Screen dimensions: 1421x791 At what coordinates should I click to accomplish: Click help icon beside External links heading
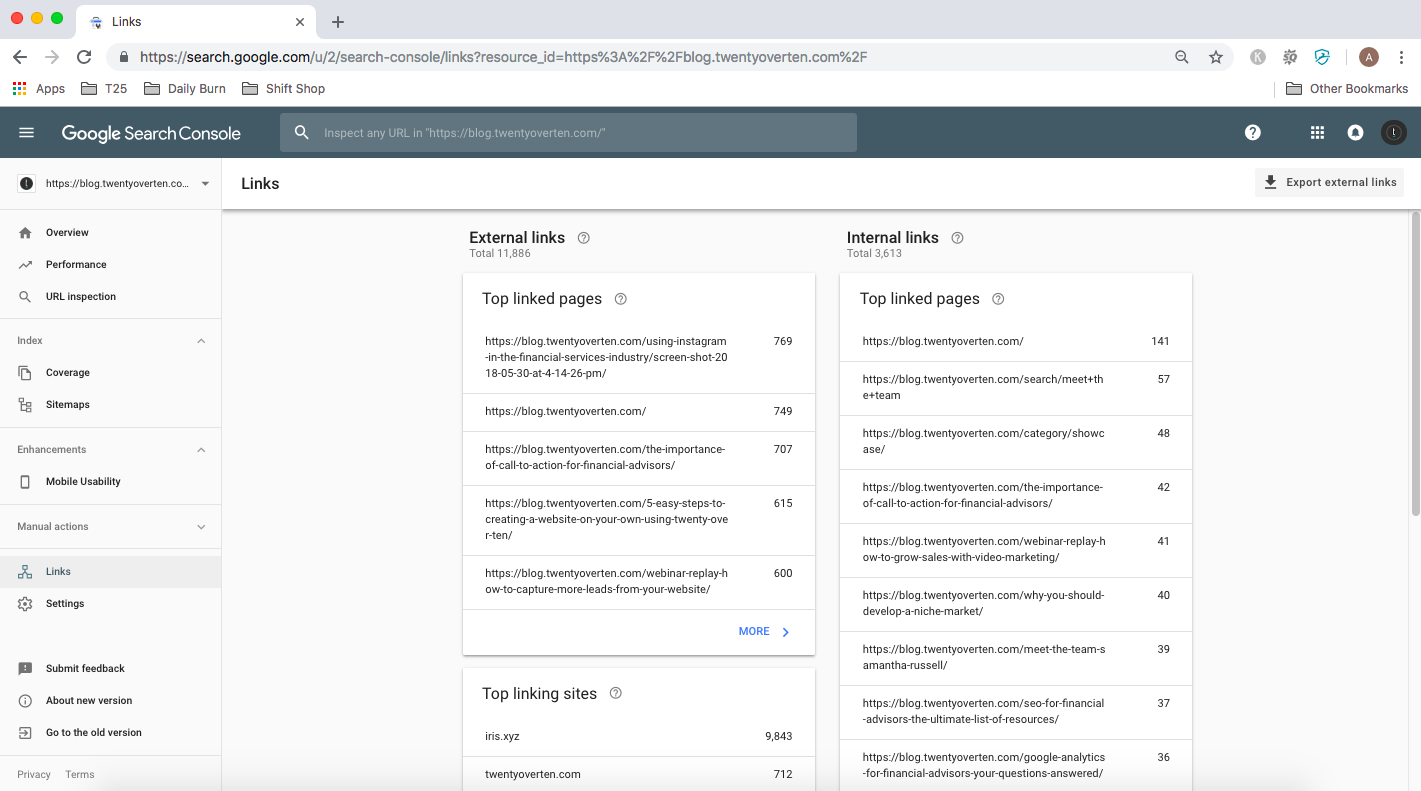click(584, 238)
